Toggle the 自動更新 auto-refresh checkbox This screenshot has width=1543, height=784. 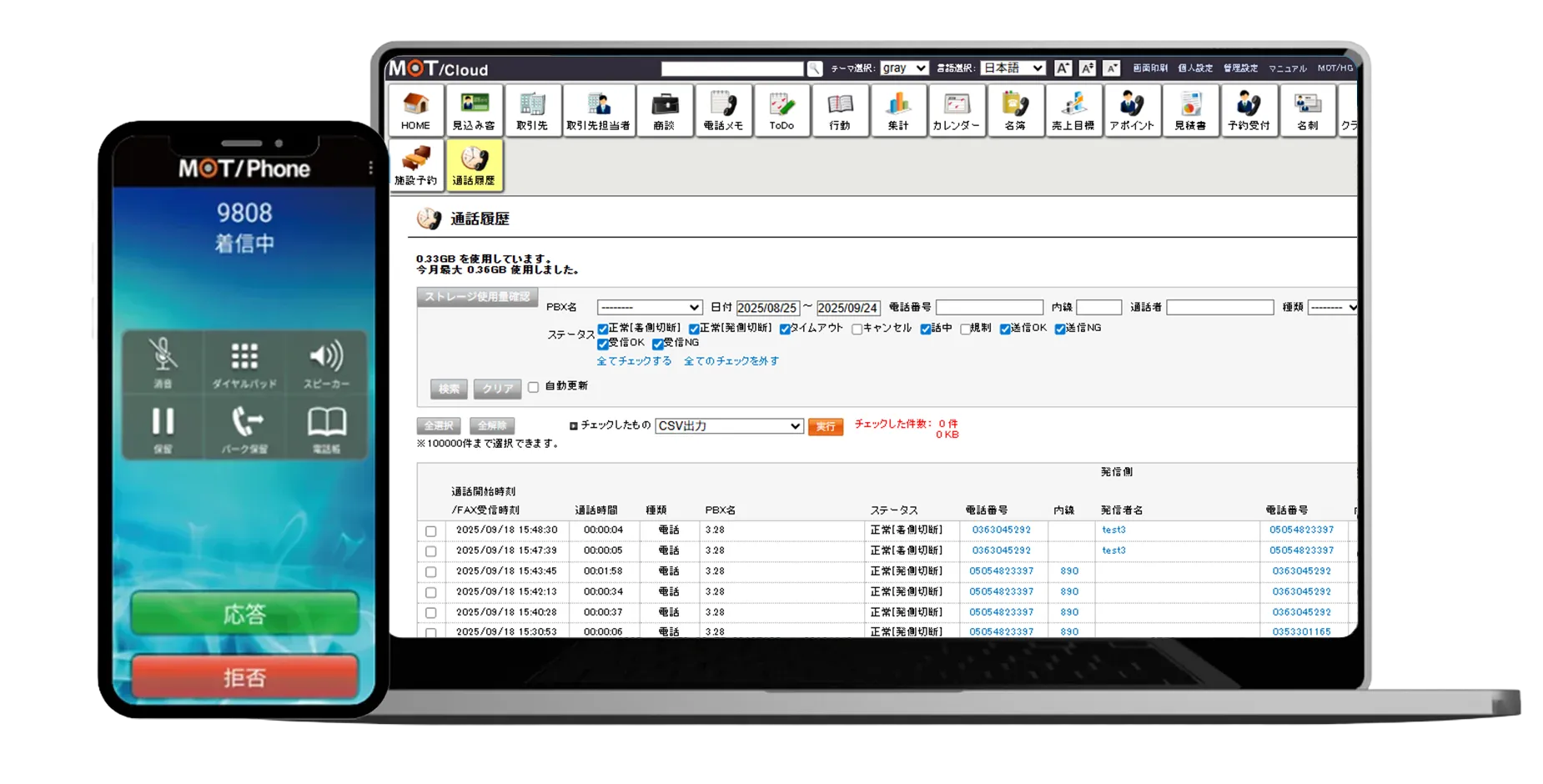(534, 387)
